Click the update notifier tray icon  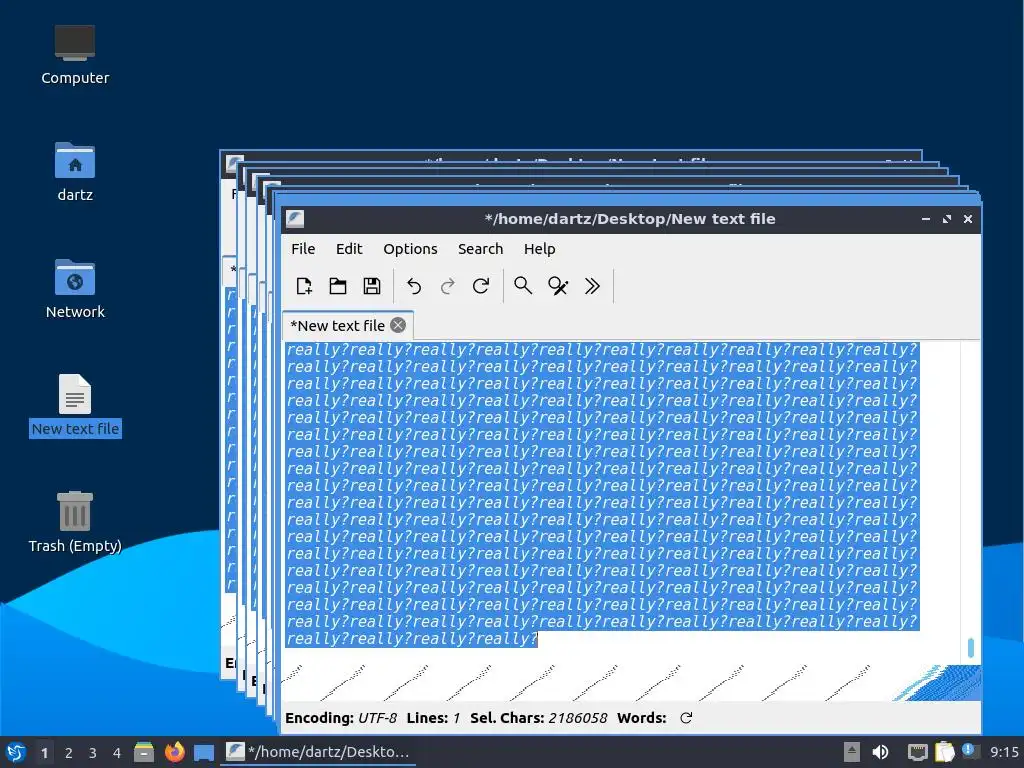(x=970, y=751)
